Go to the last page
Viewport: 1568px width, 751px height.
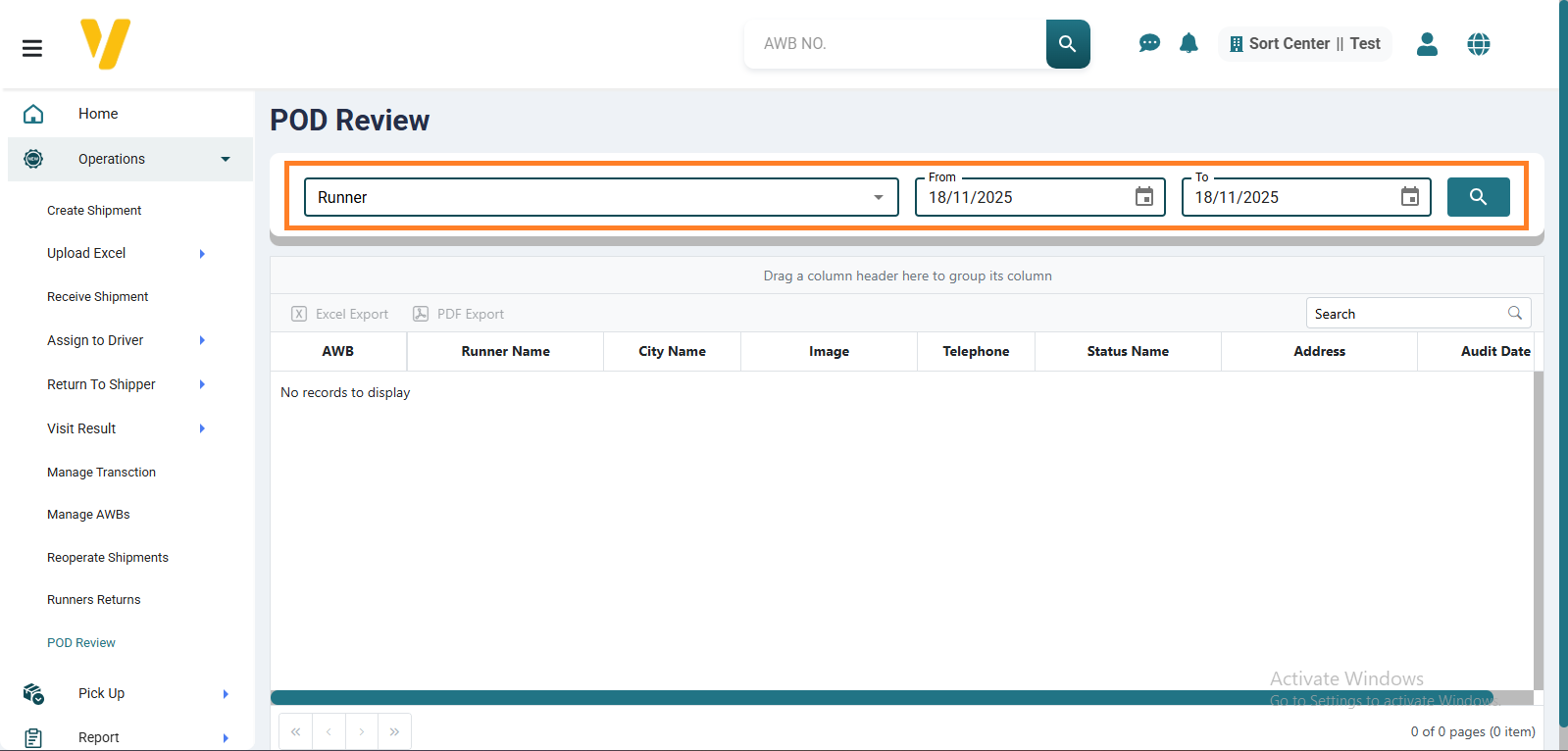(x=394, y=731)
